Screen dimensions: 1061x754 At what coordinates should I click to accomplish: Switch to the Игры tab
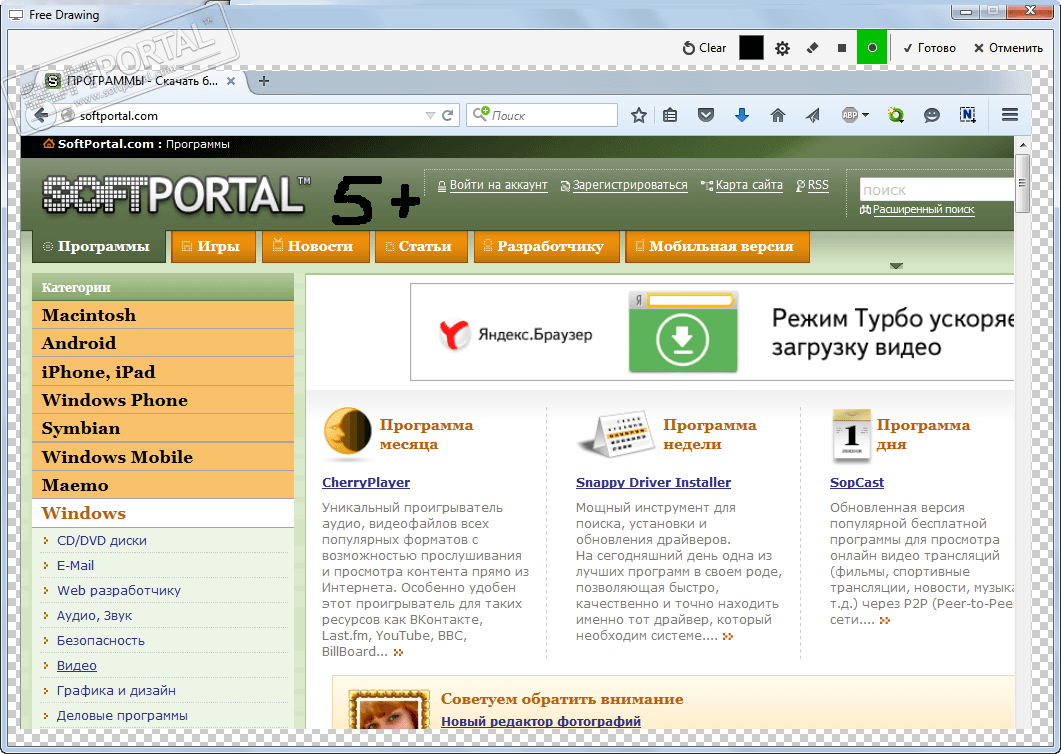pos(214,246)
